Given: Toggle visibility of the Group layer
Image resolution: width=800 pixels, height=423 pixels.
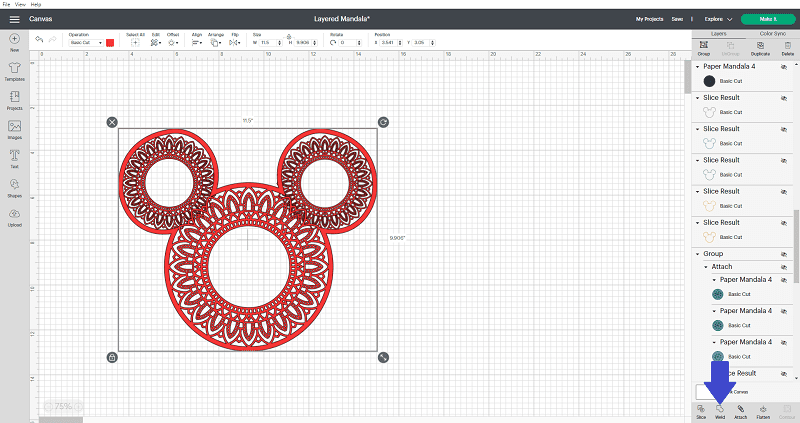Looking at the screenshot, I should [x=784, y=254].
